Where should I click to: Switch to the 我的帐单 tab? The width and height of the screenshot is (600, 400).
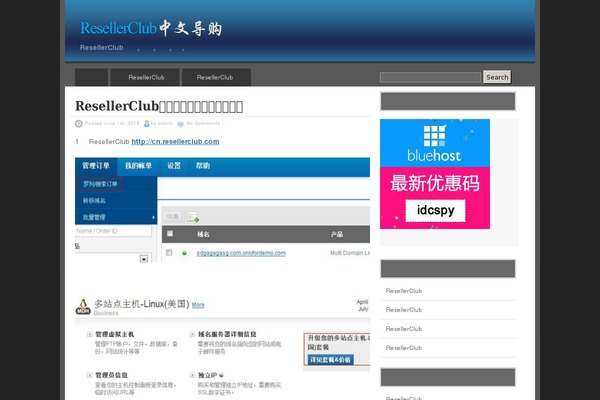click(138, 166)
